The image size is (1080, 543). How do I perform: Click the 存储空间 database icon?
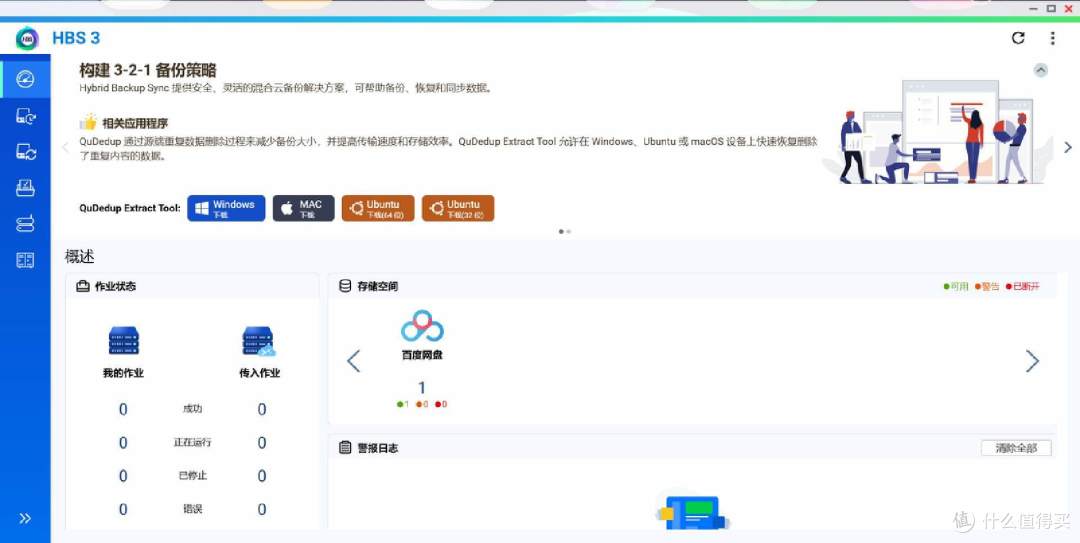[345, 286]
